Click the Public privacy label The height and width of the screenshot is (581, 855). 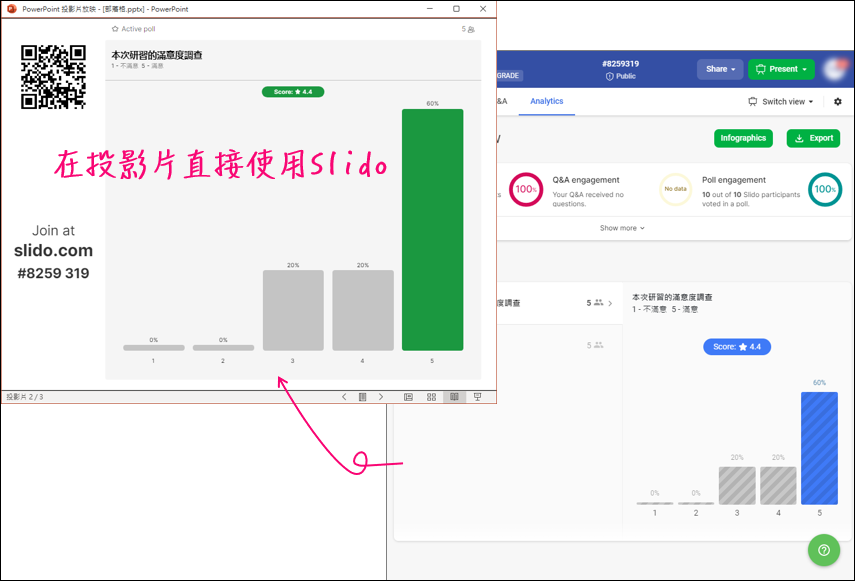pos(621,76)
